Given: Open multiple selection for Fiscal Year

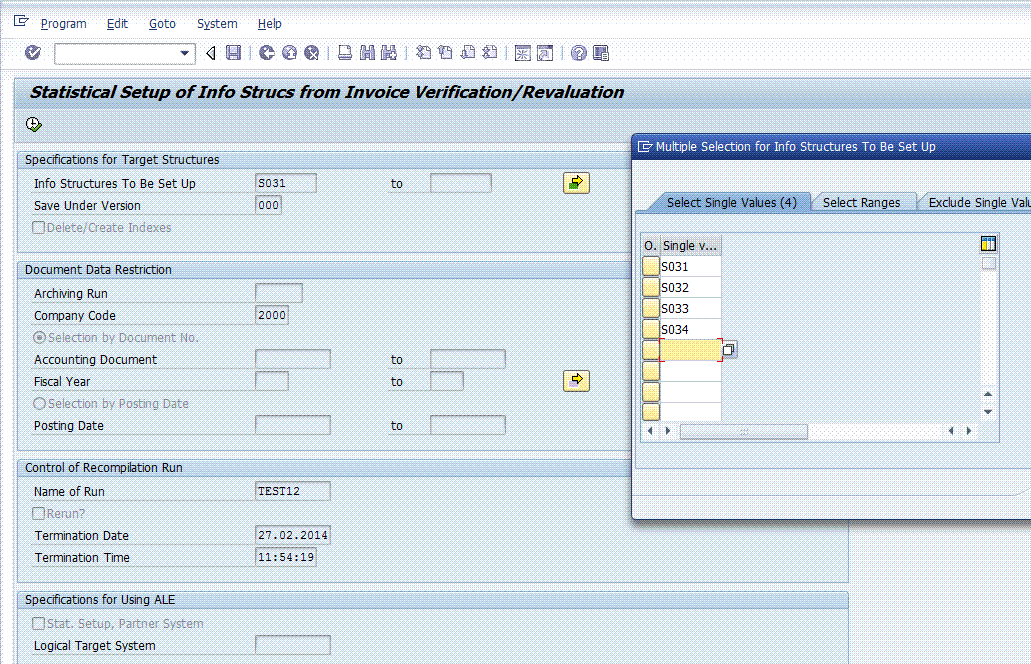Looking at the screenshot, I should tap(576, 380).
